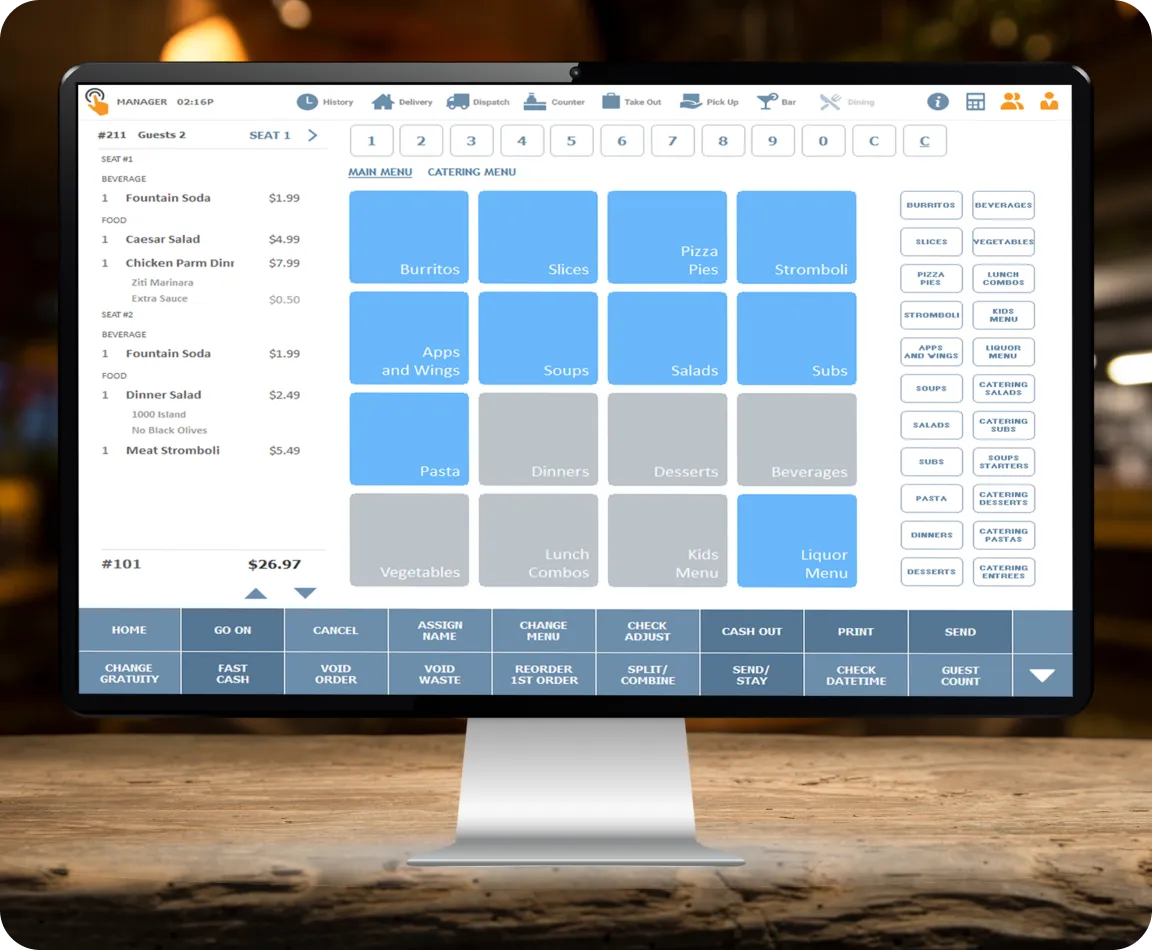Image resolution: width=1152 pixels, height=950 pixels.
Task: Select the Delivery house icon
Action: (382, 102)
